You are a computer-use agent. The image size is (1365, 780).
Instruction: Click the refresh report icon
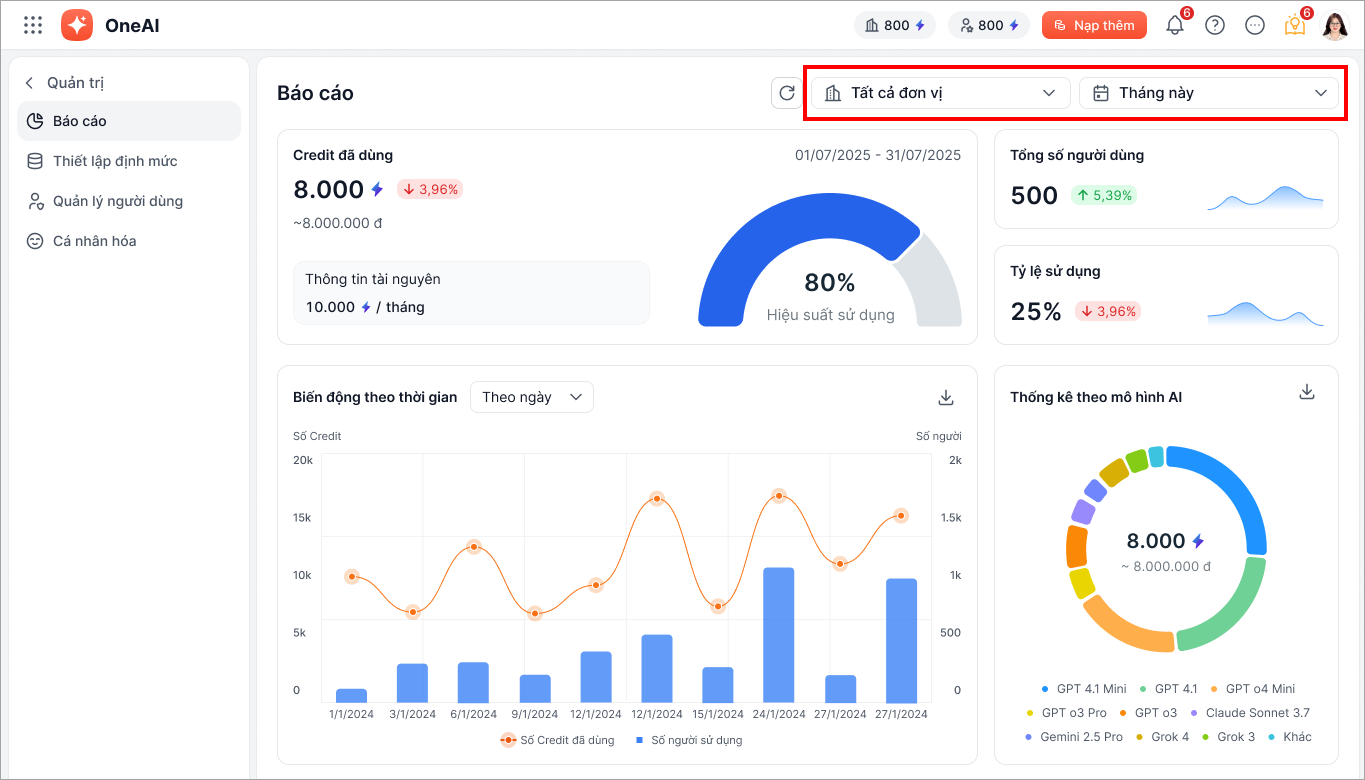click(787, 93)
